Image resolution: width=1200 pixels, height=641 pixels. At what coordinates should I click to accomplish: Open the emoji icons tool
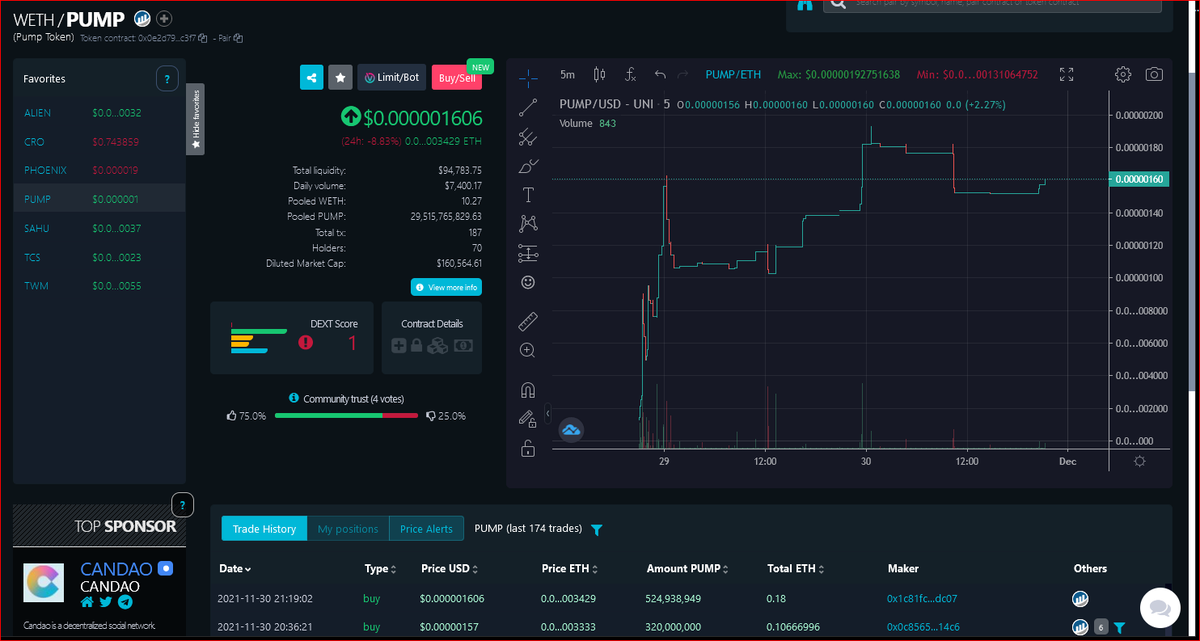tap(529, 283)
